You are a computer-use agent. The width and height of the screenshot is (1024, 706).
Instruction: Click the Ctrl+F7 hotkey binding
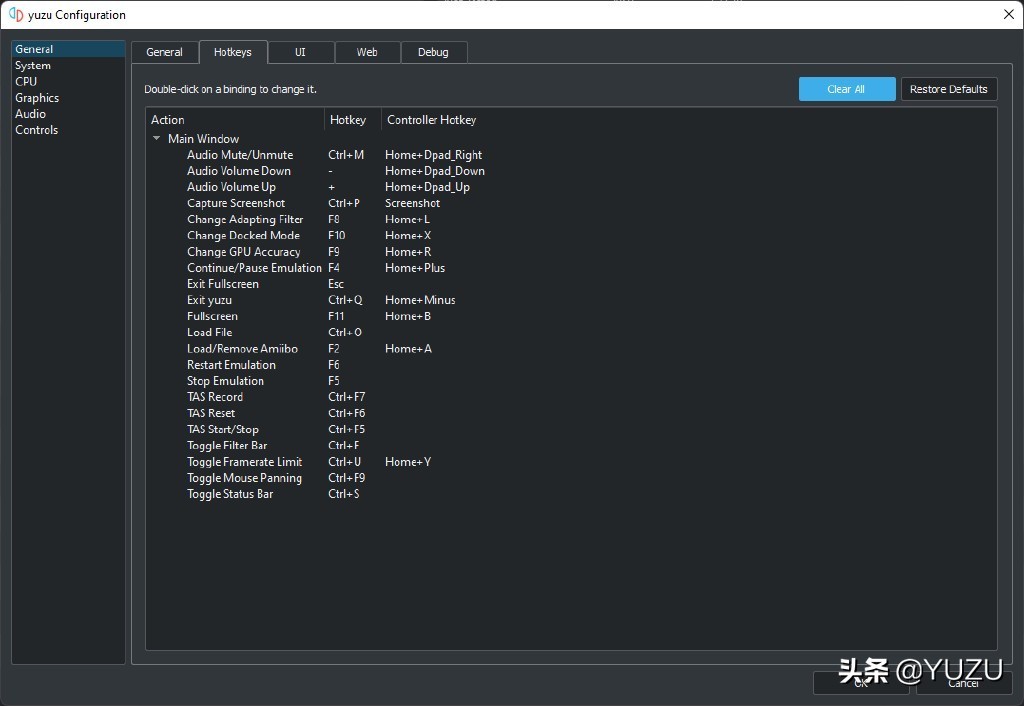tap(347, 397)
